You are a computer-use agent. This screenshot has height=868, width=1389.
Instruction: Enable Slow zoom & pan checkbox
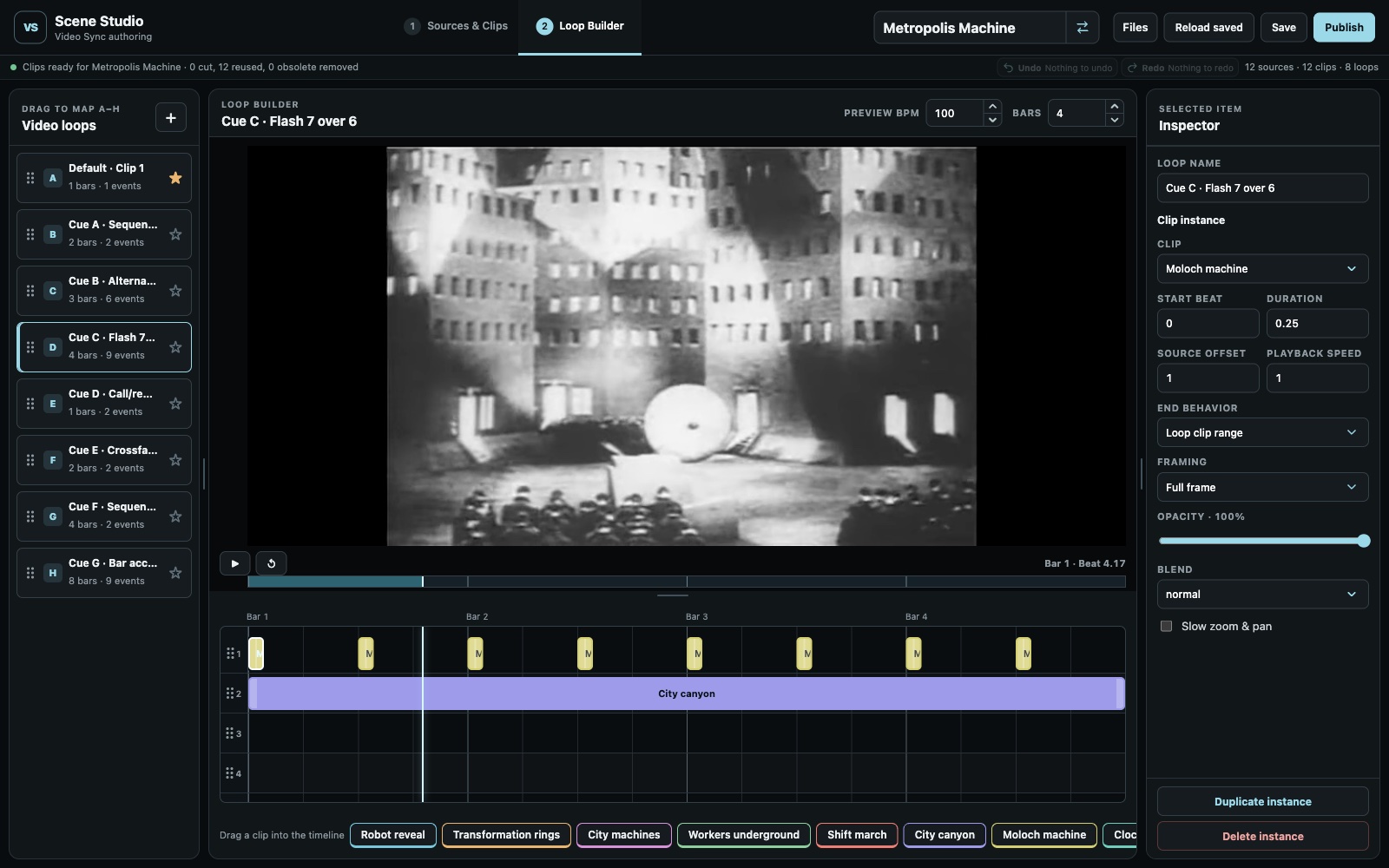(1166, 626)
